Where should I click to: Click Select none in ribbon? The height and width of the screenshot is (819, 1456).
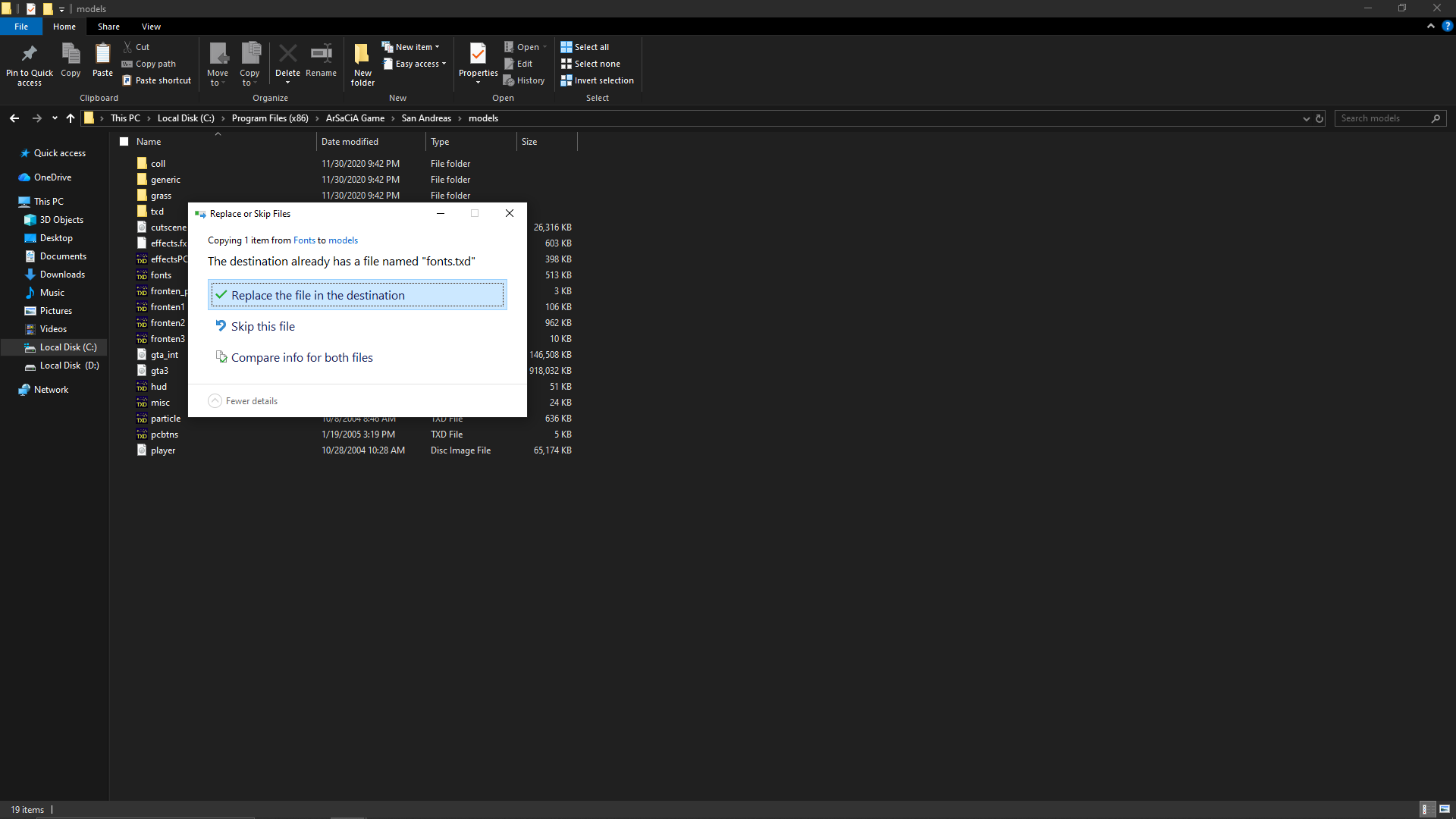coord(591,64)
